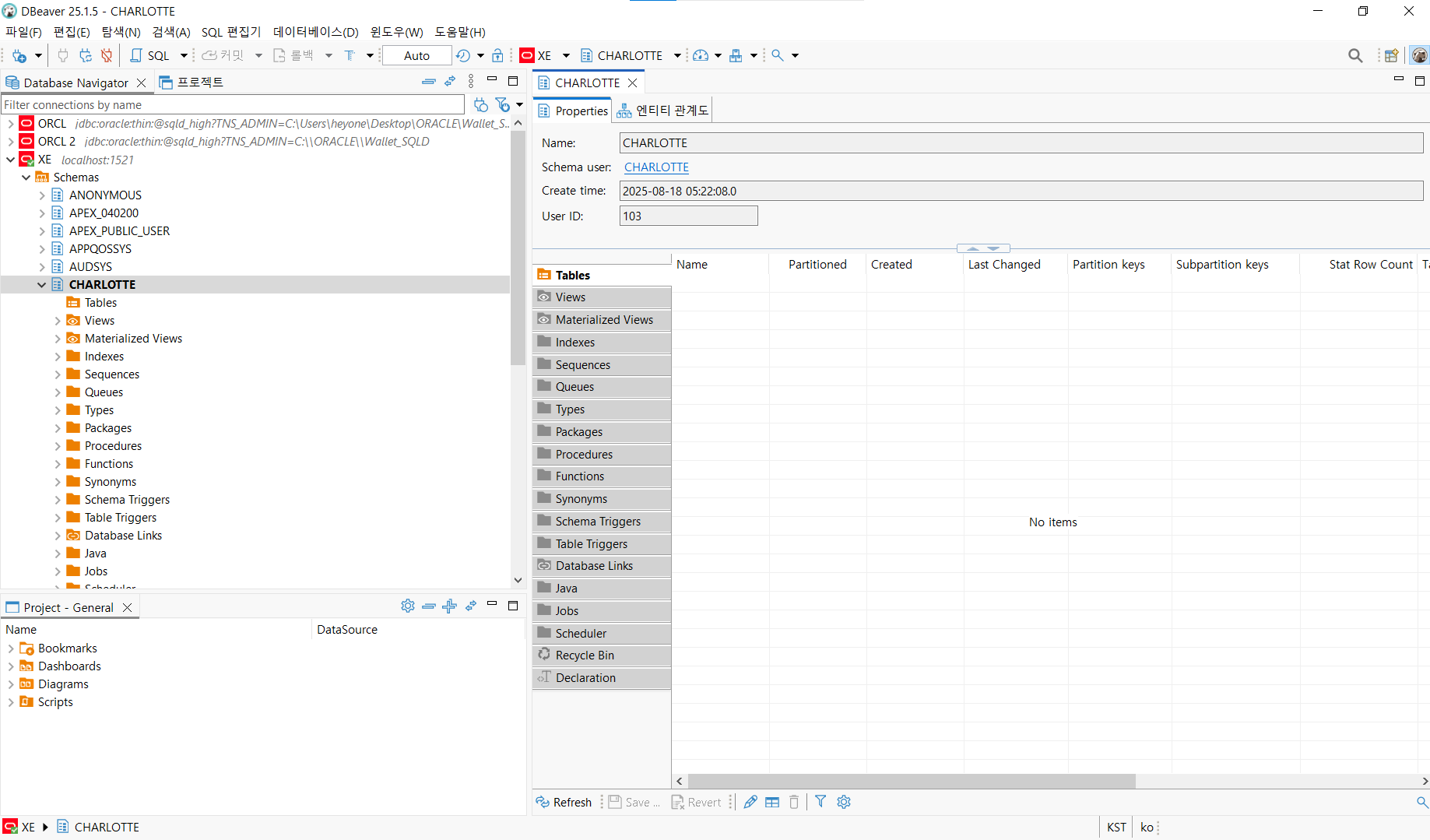Switch to the 프로젝트 tab
Viewport: 1430px width, 840px height.
coord(191,82)
